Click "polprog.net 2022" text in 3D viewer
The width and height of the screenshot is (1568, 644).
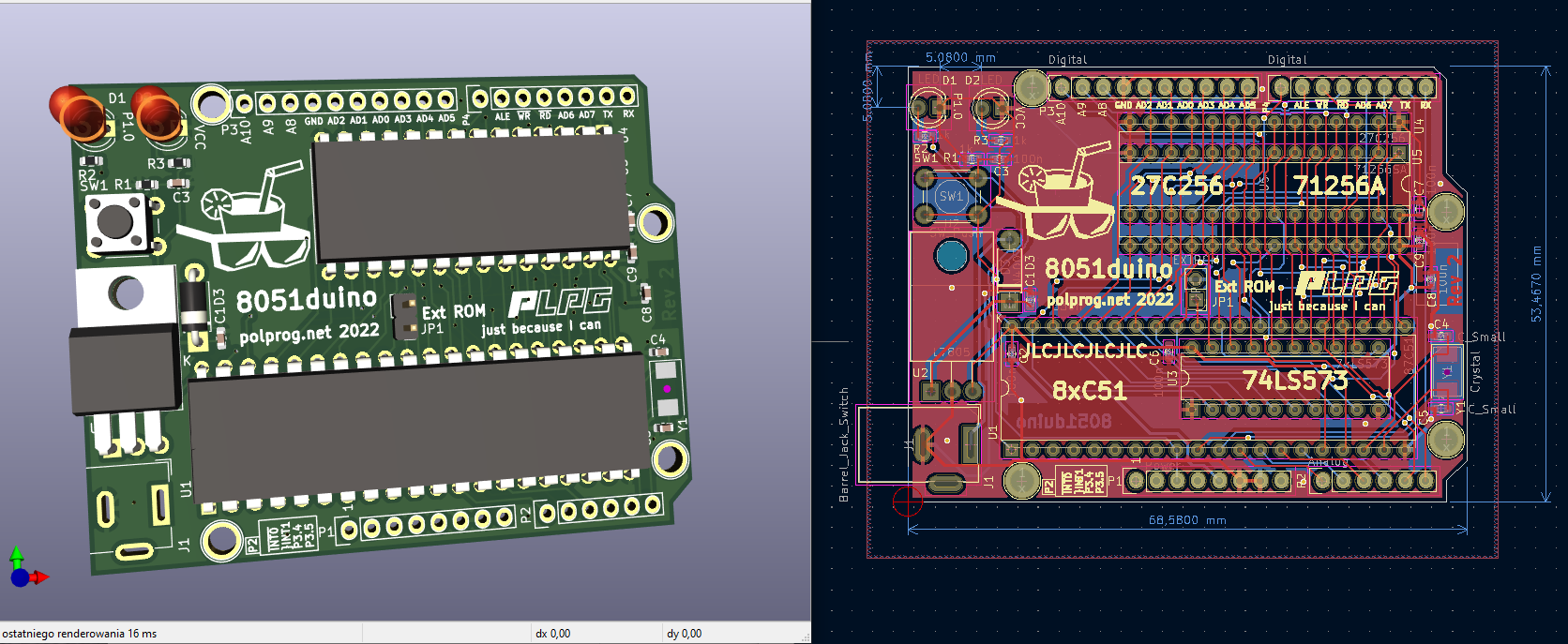309,333
